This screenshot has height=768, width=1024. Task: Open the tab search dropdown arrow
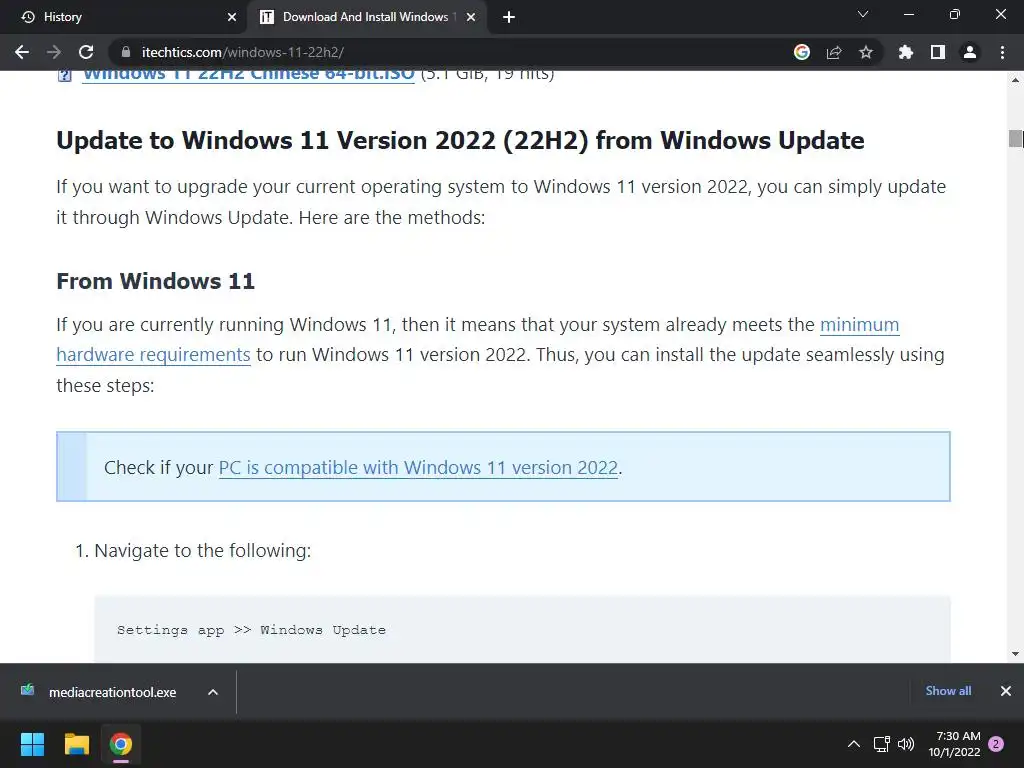point(863,14)
